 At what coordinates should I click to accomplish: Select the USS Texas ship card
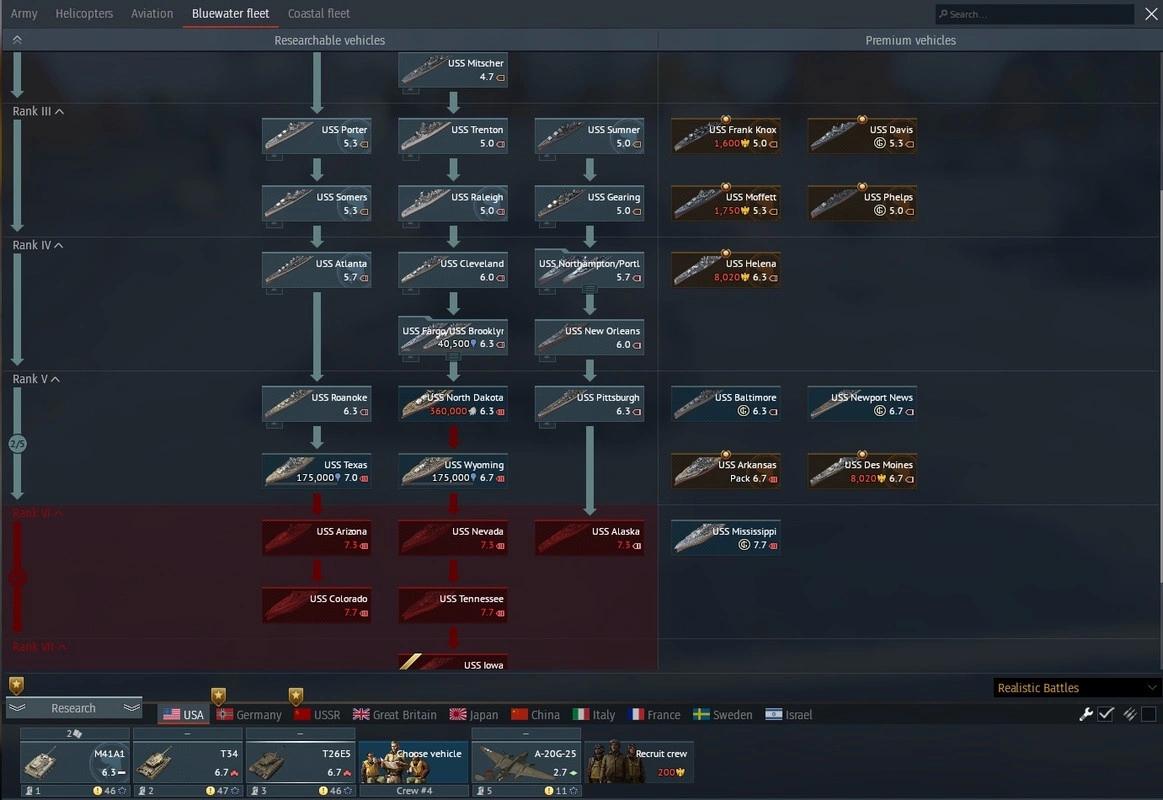coord(317,471)
